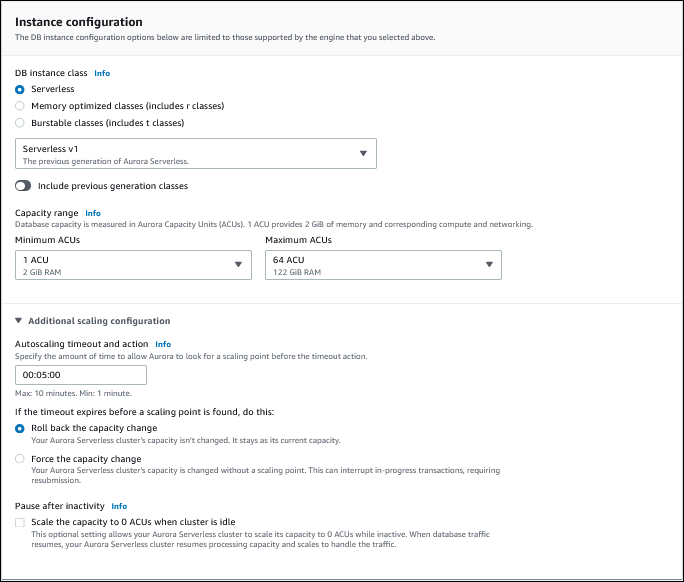Select the Serverless instance class radio
684x582 pixels.
click(x=20, y=89)
